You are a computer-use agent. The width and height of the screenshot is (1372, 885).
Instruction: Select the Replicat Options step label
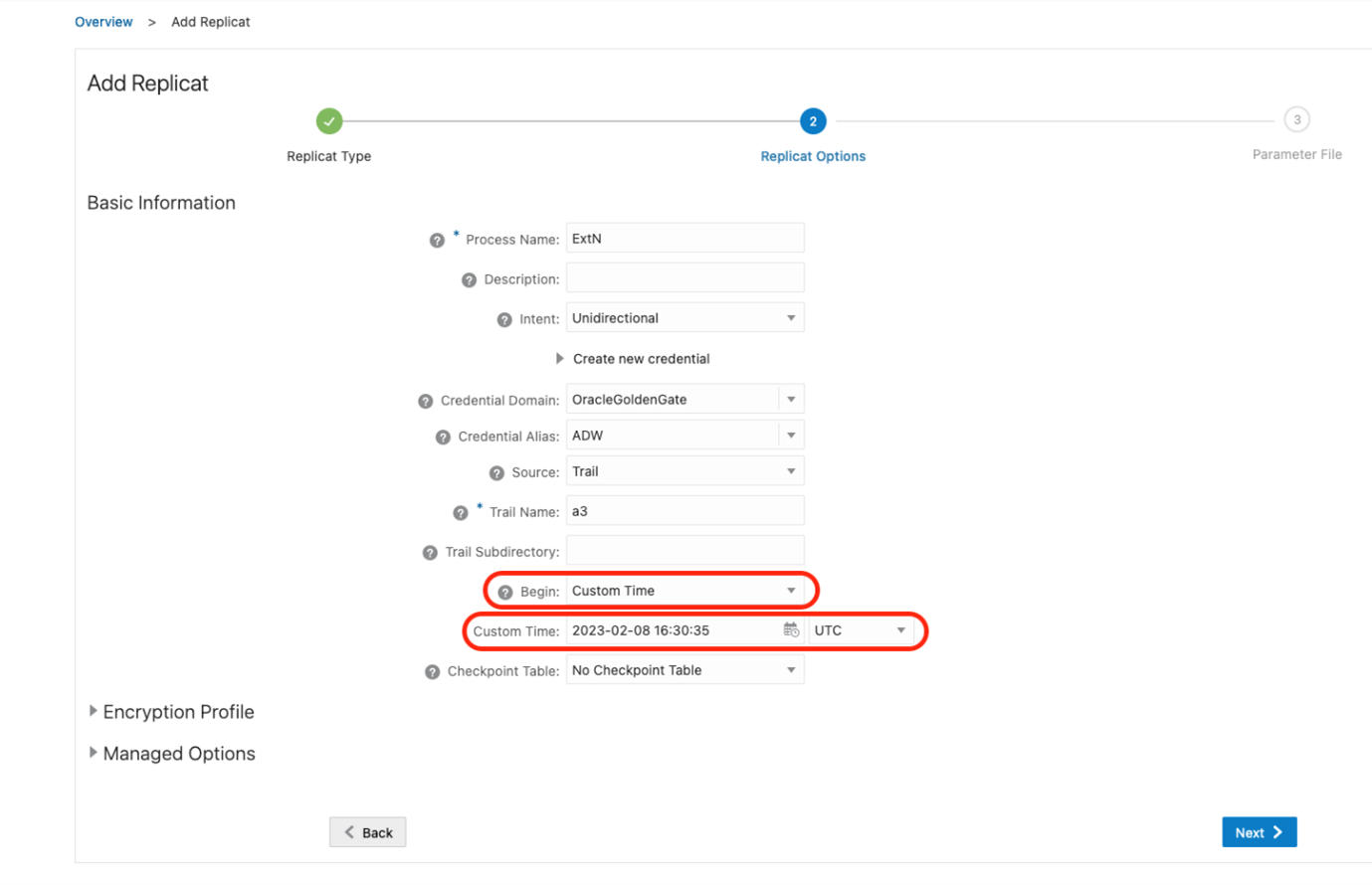[x=813, y=156]
